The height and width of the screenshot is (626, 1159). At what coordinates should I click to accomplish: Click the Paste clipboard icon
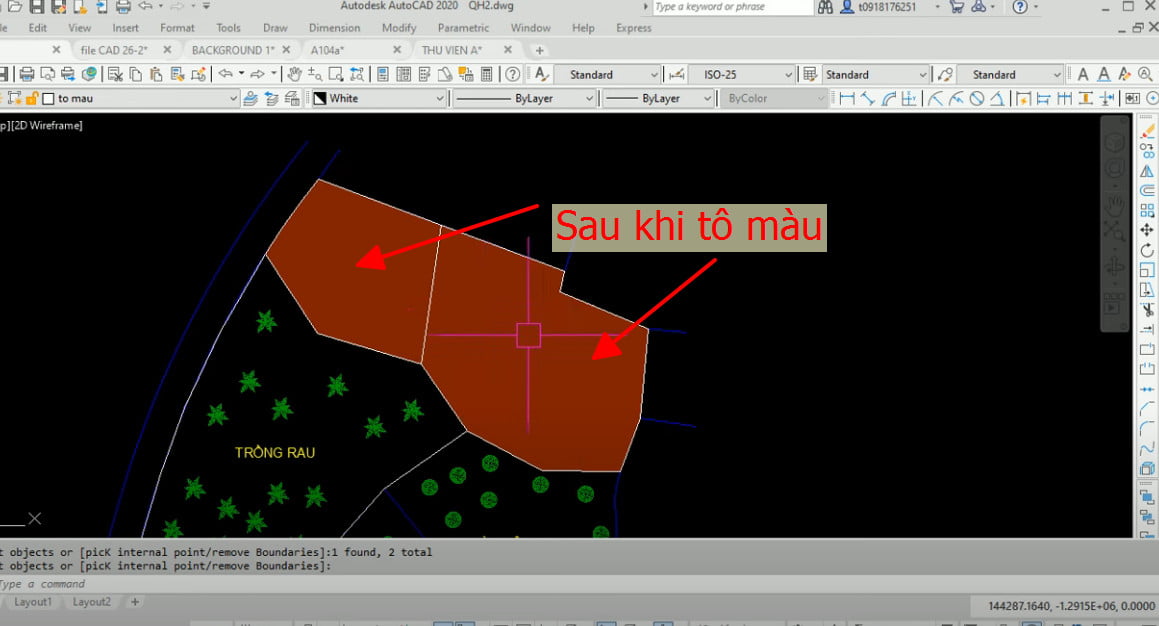156,74
